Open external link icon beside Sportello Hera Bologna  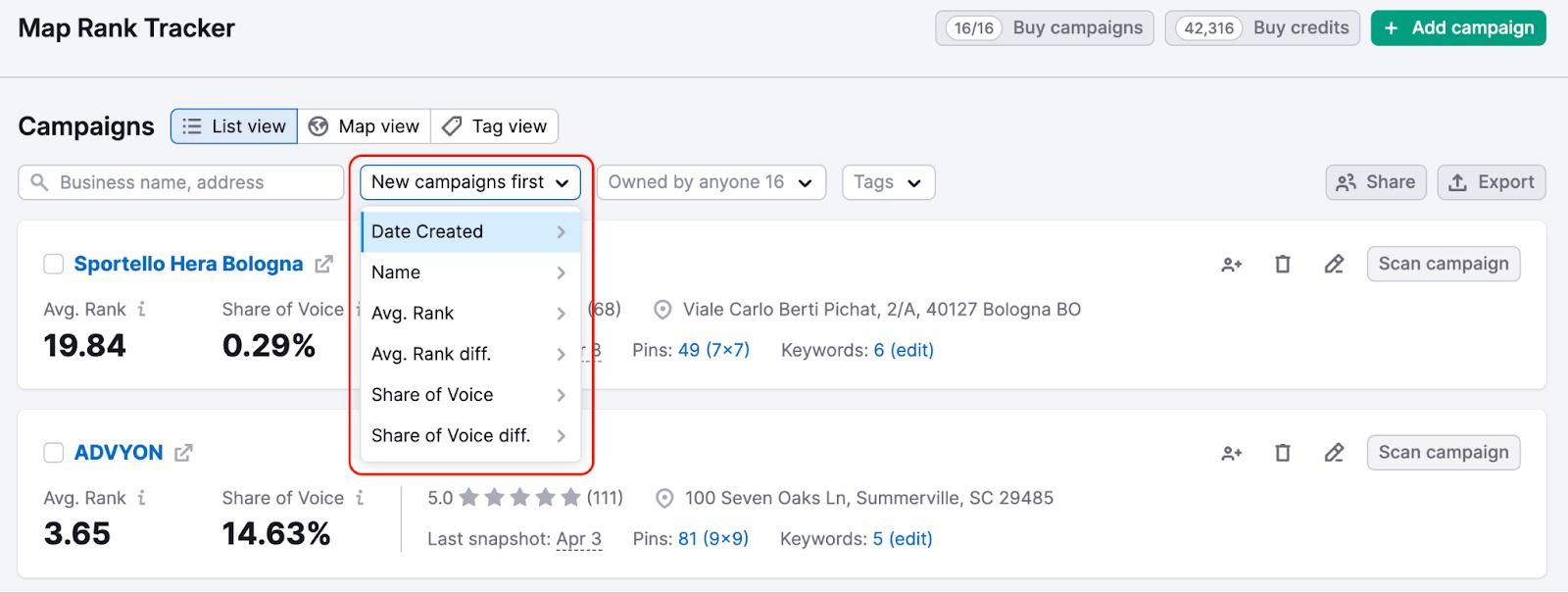(x=323, y=264)
